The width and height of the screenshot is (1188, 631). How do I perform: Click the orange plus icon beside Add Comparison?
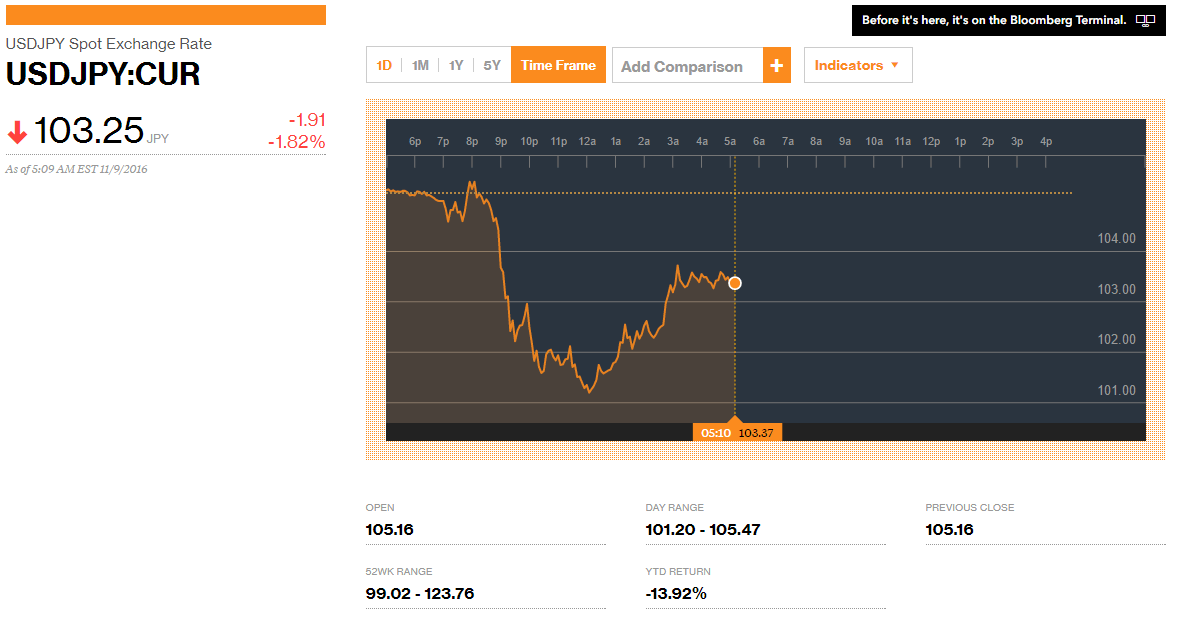pyautogui.click(x=777, y=64)
